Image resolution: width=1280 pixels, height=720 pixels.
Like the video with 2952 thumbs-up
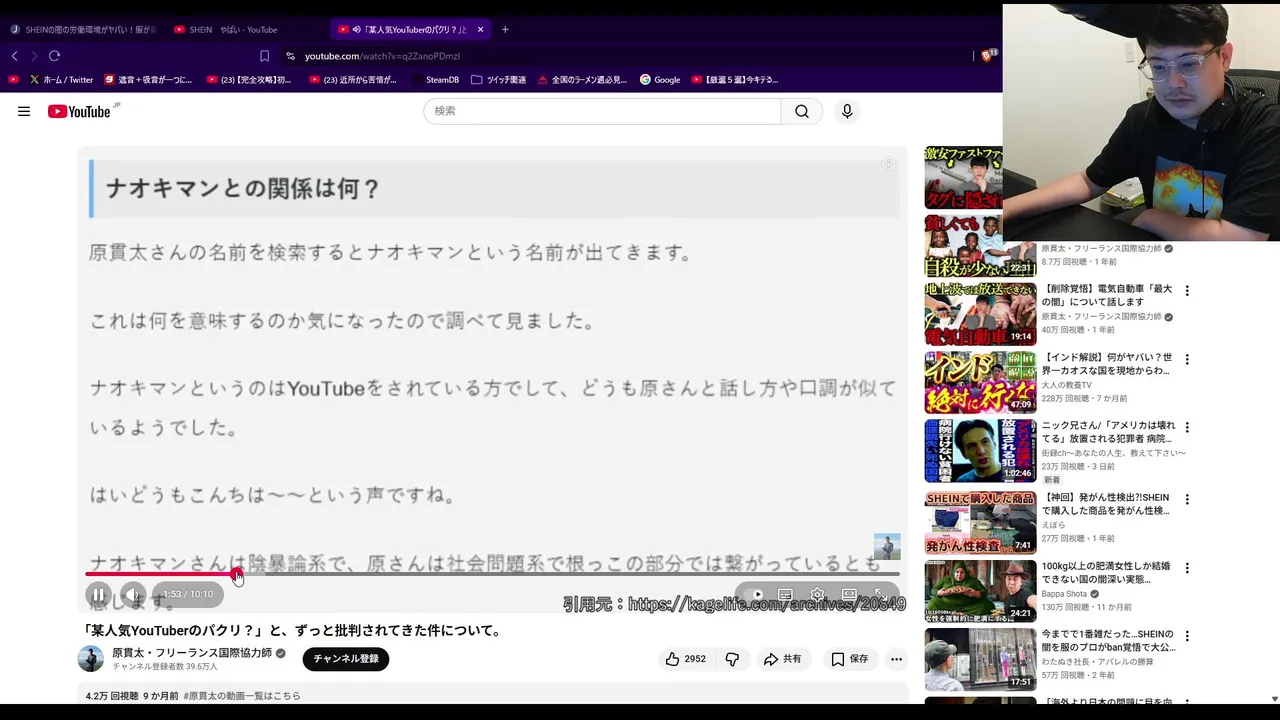click(x=686, y=659)
